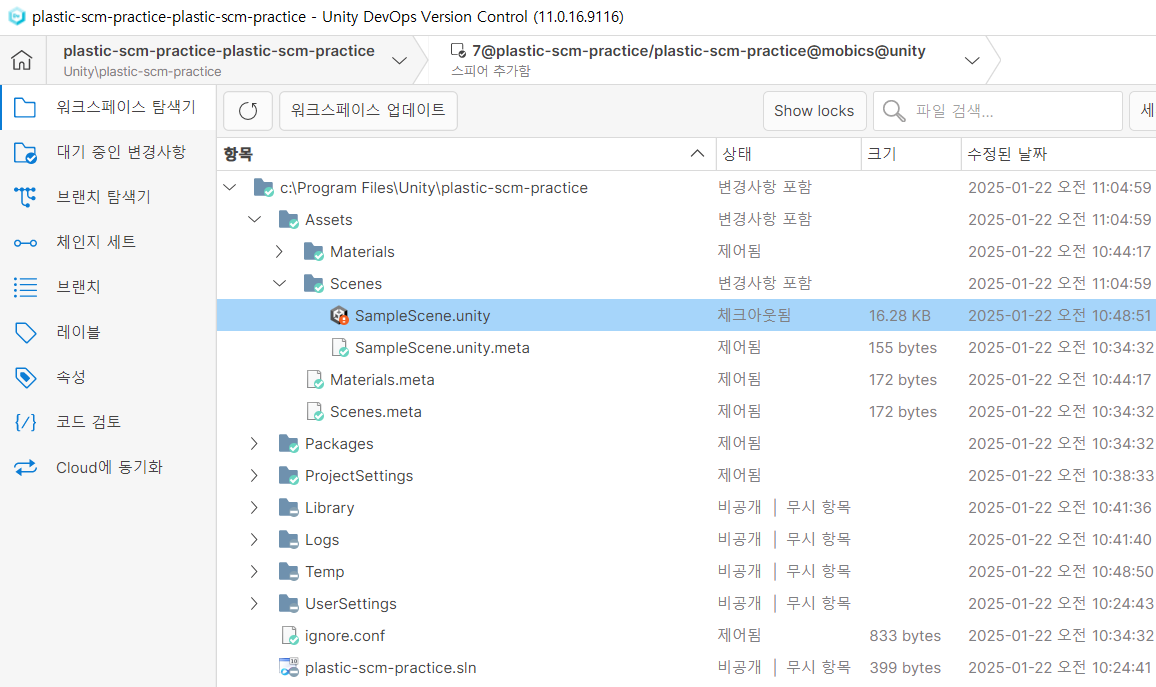Open 대기 중인 변경사항 view
Screen dimensions: 1156x687
[108, 153]
